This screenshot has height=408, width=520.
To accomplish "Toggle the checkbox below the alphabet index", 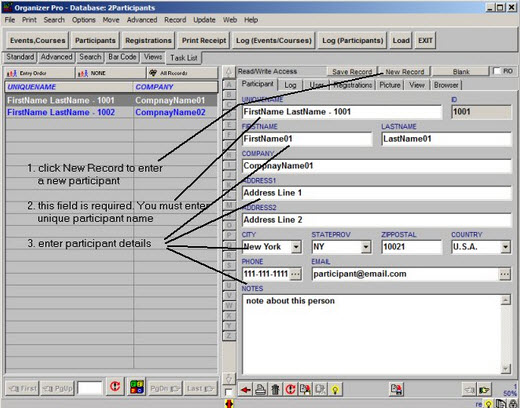I will click(x=229, y=392).
